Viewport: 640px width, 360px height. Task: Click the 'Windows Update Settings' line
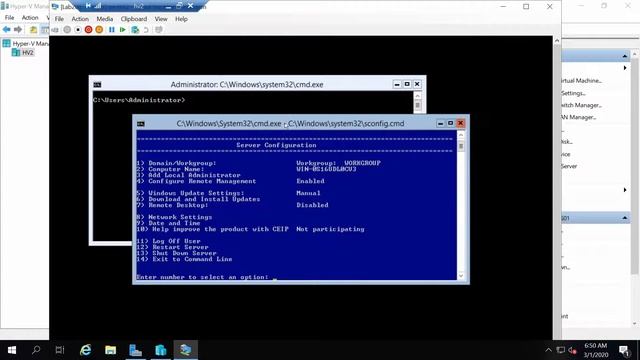click(229, 193)
